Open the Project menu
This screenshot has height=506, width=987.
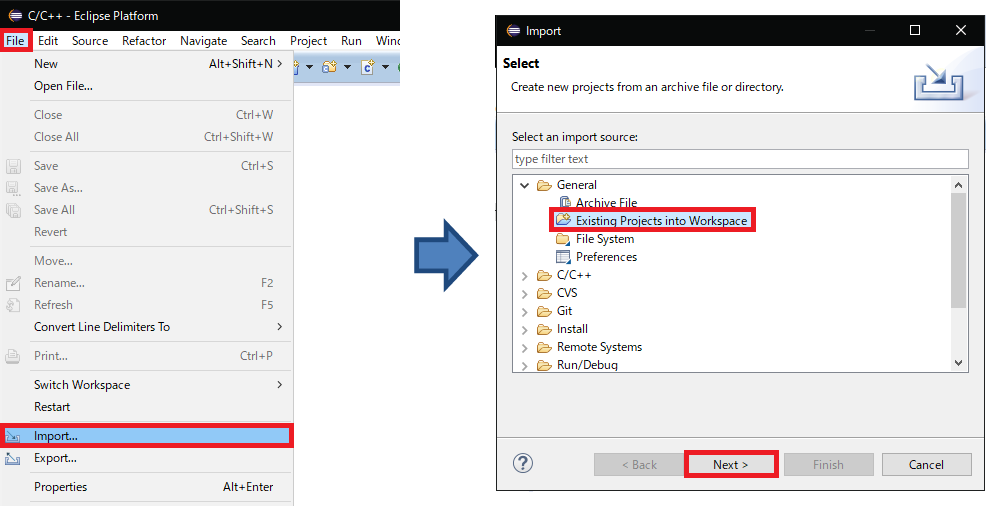click(x=308, y=41)
